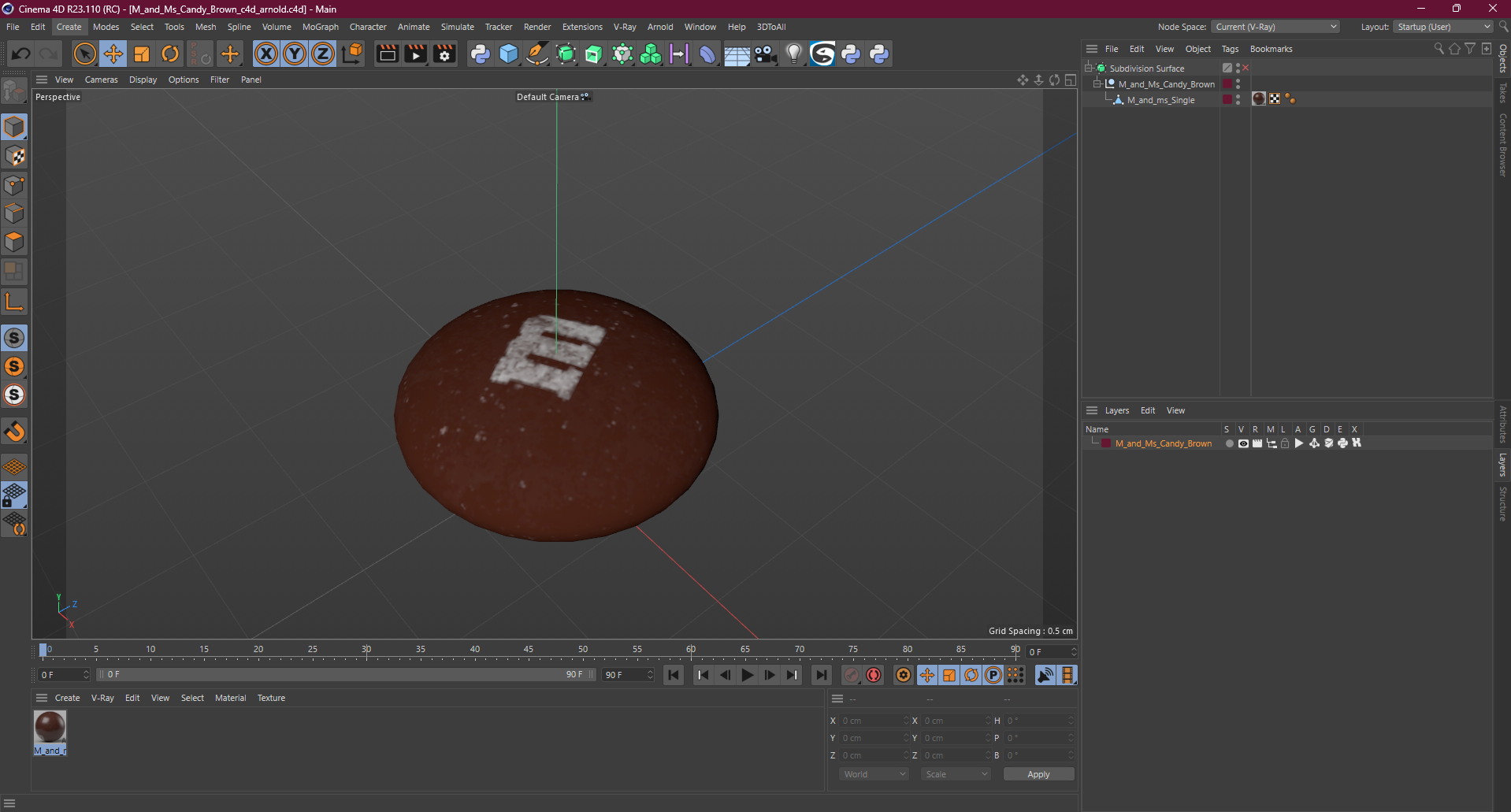Open Layers panel Edit menu
1511x812 pixels.
click(x=1148, y=410)
